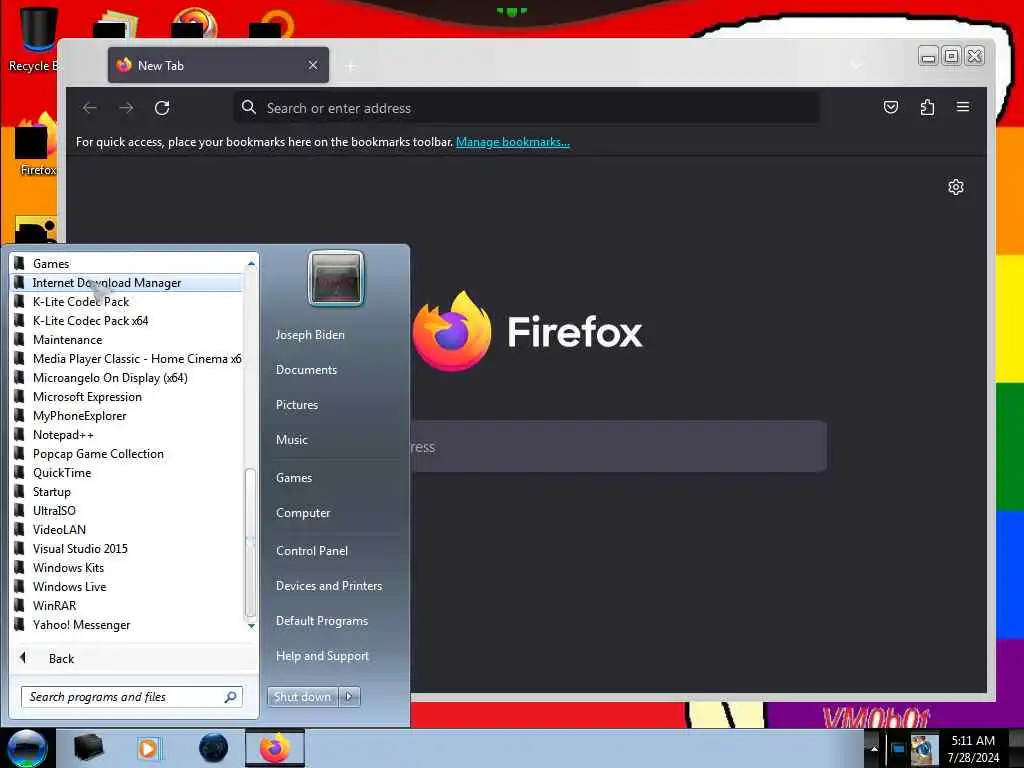Open the user account picture
Screen dimensions: 1024x768
[x=336, y=278]
